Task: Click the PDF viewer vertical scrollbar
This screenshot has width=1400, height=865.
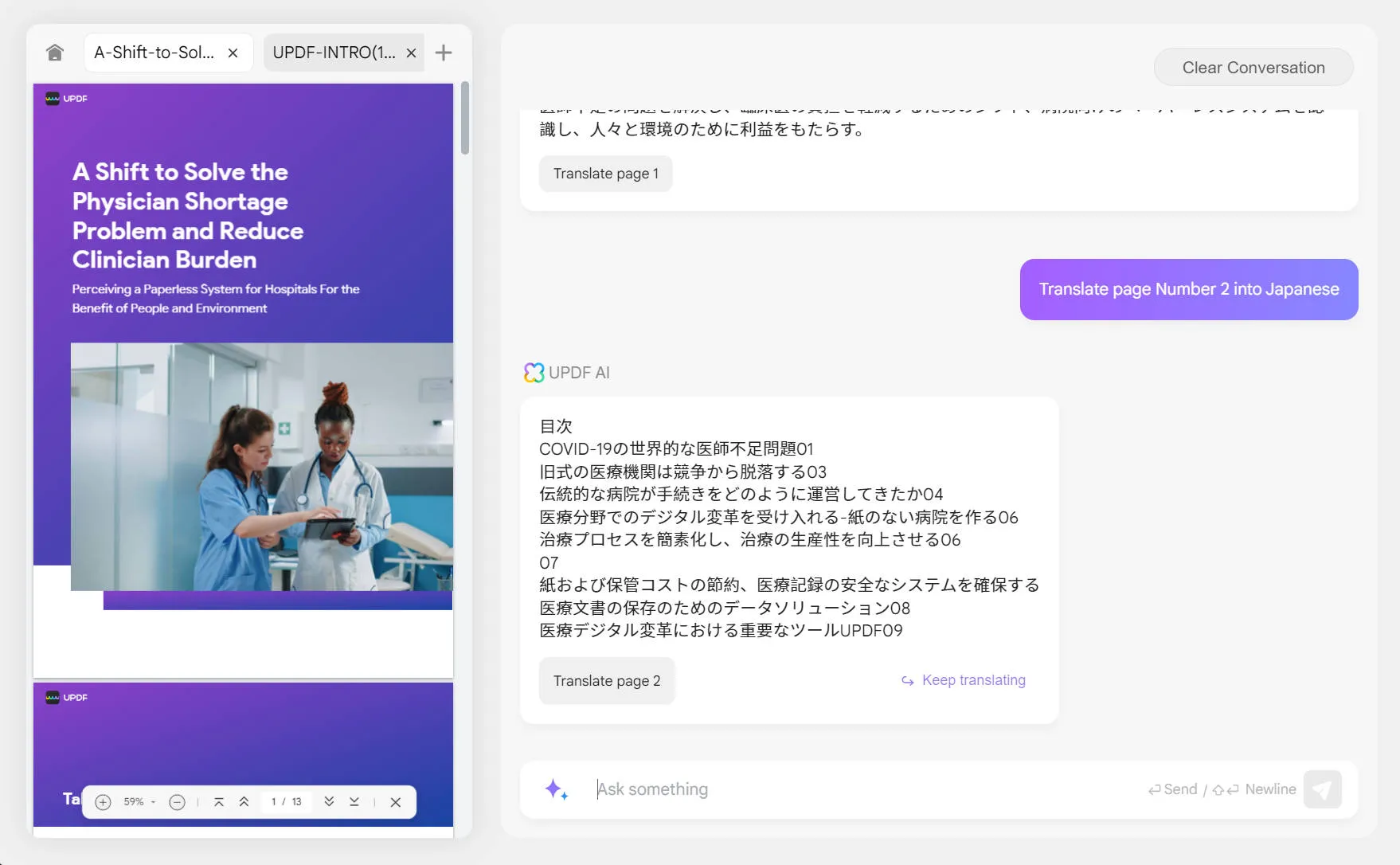Action: click(x=465, y=118)
